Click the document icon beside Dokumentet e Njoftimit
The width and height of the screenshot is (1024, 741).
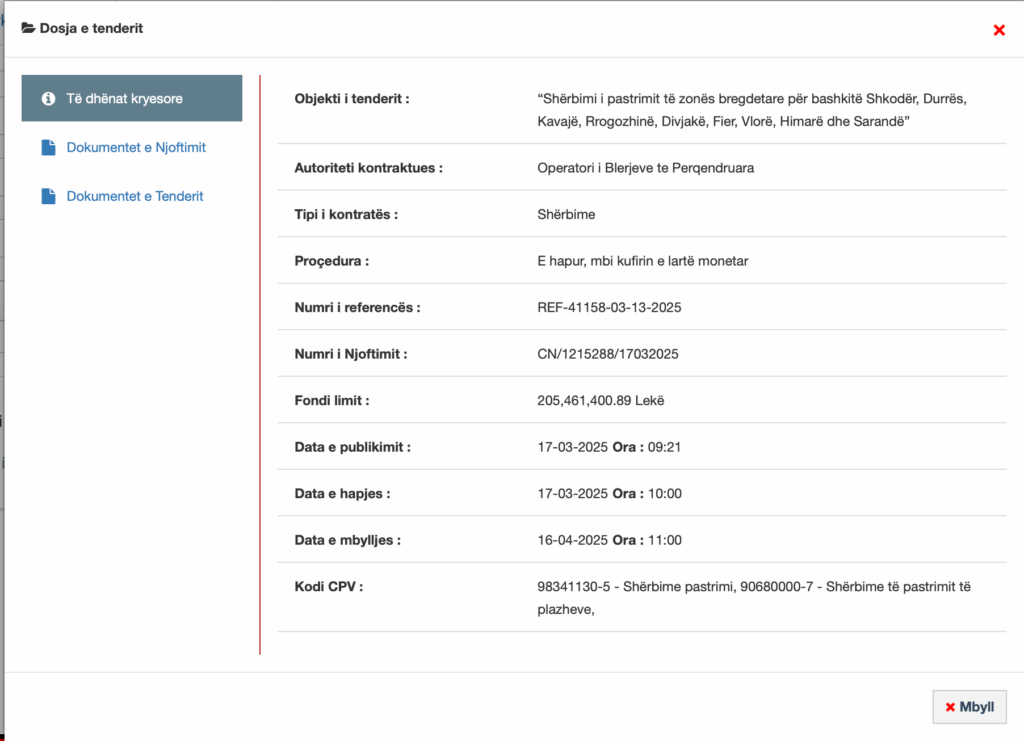point(48,148)
